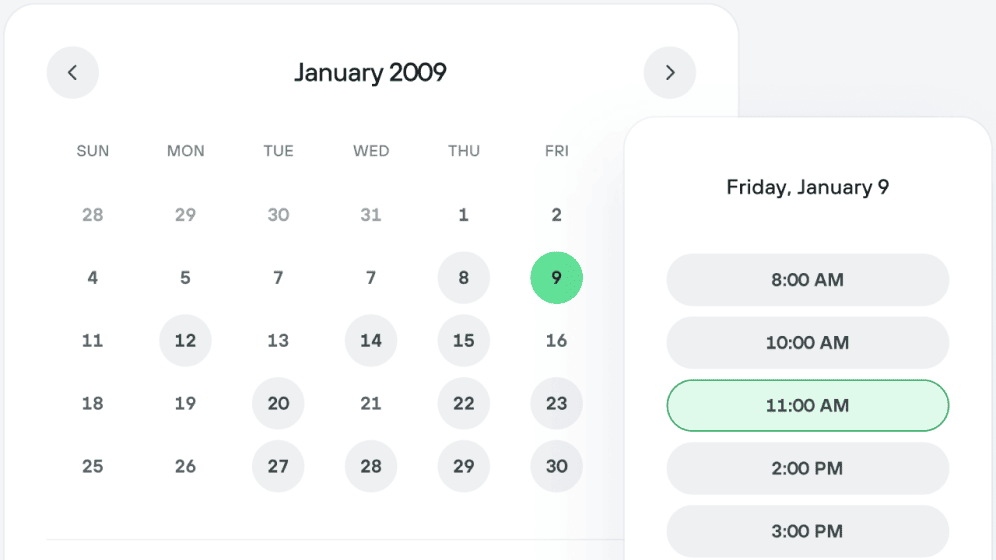Choose January 23 on the calendar
Viewport: 996px width, 560px height.
click(556, 404)
